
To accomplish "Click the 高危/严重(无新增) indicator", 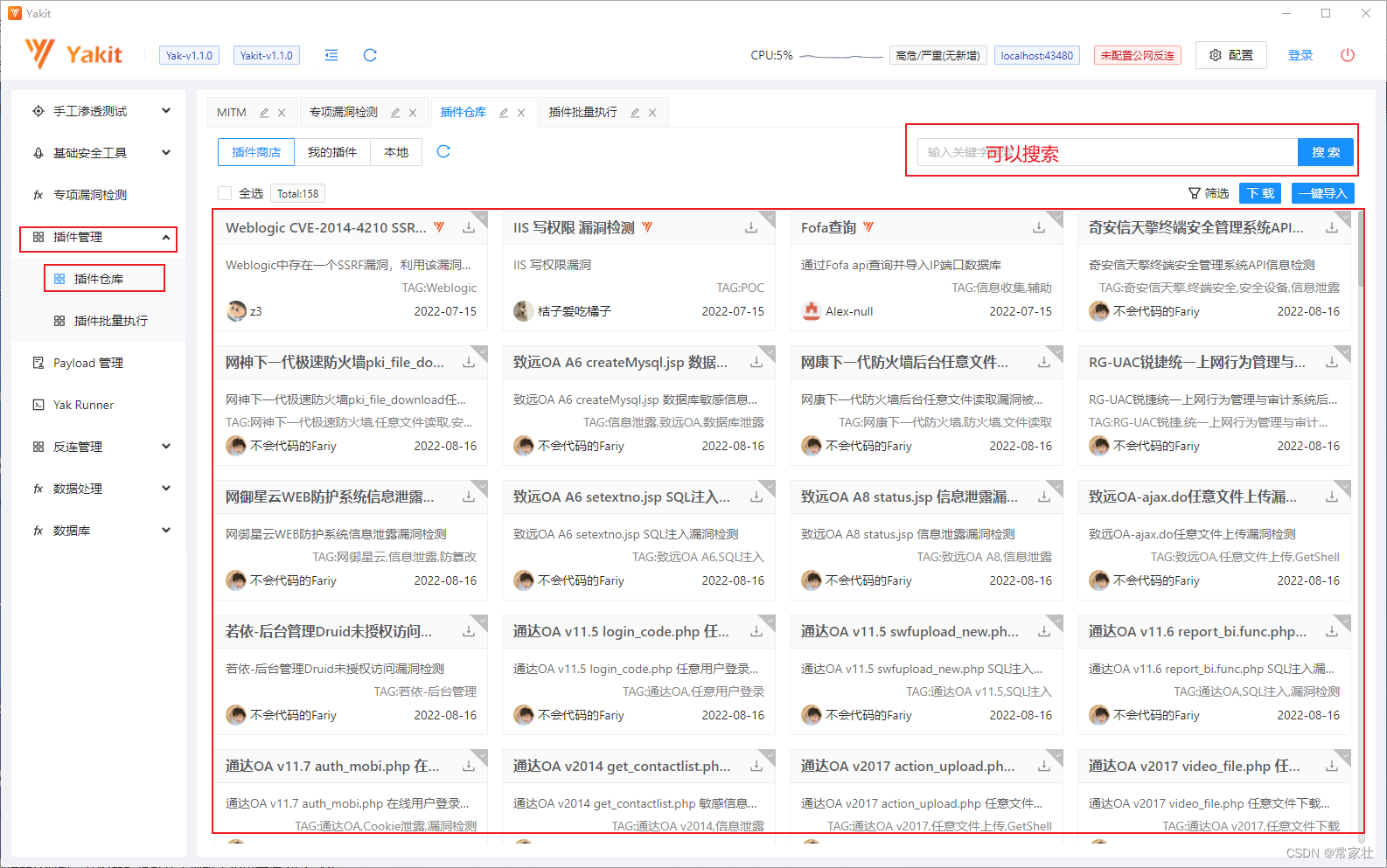I will tap(938, 55).
